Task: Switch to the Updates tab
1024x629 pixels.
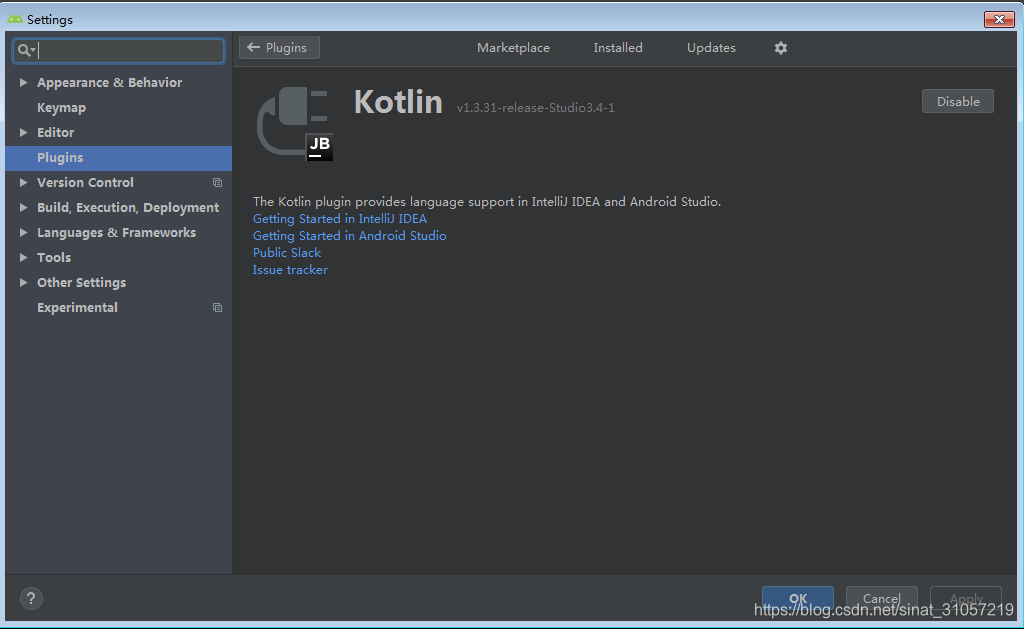Action: (x=711, y=48)
